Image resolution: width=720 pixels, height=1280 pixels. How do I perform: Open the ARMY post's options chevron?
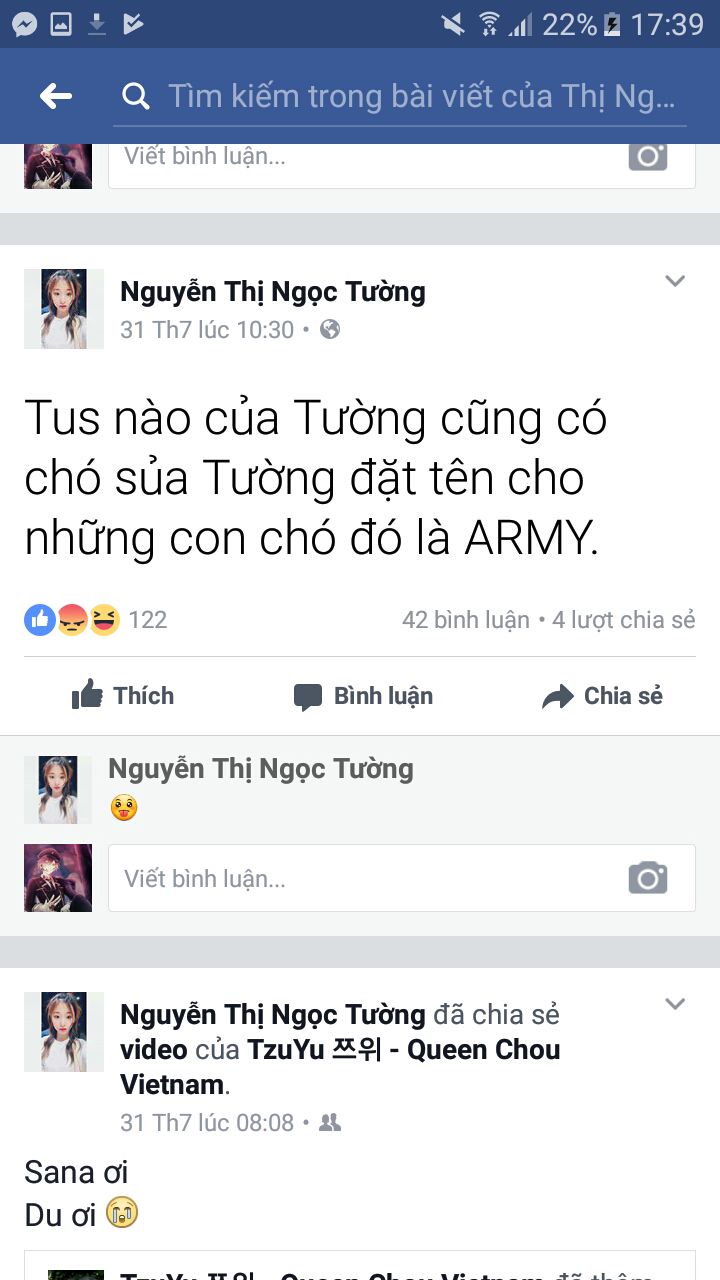675,281
